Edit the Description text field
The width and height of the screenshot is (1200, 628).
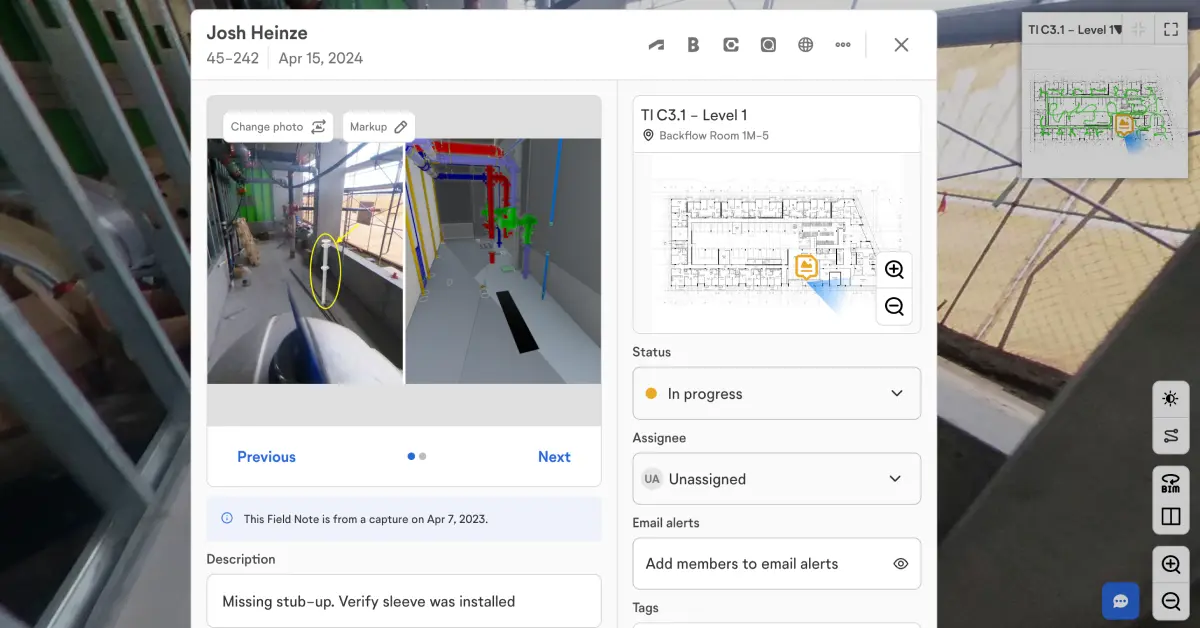(403, 601)
